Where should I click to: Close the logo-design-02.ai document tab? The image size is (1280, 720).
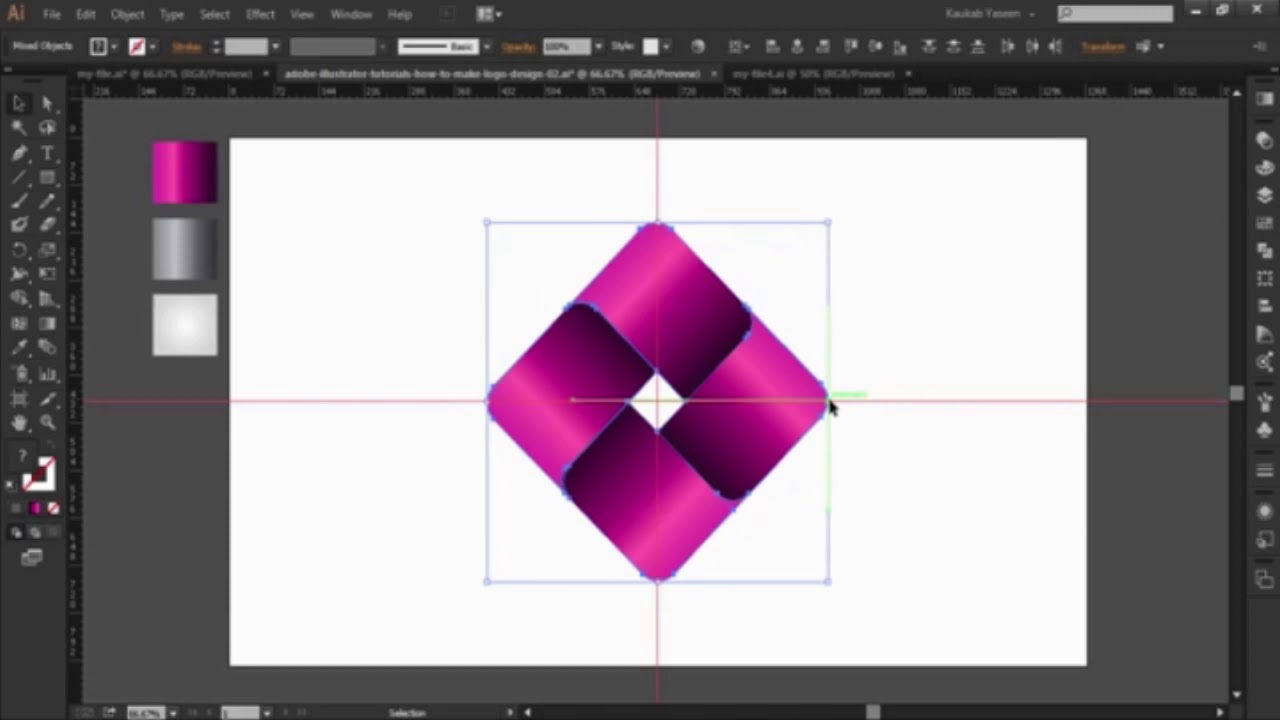713,74
